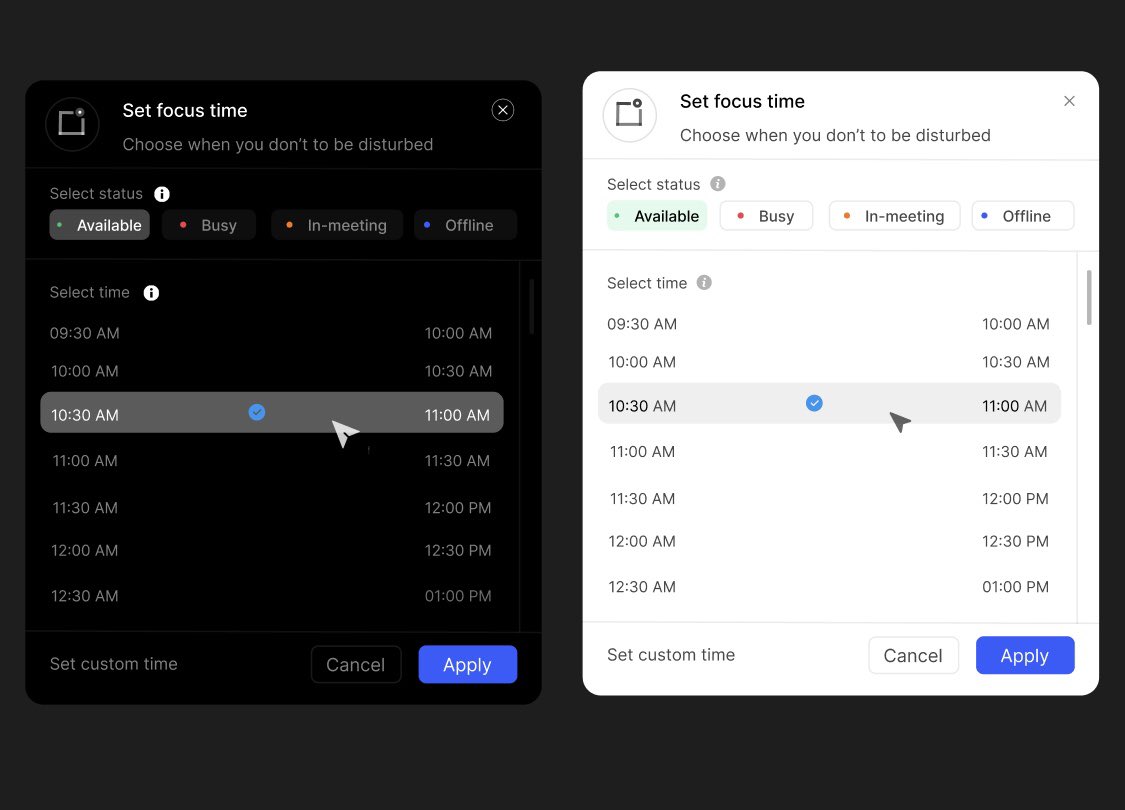Choose 11:30 AM – 12:00 PM slot in dark dialog
Viewport: 1125px width, 810px height.
pos(271,507)
